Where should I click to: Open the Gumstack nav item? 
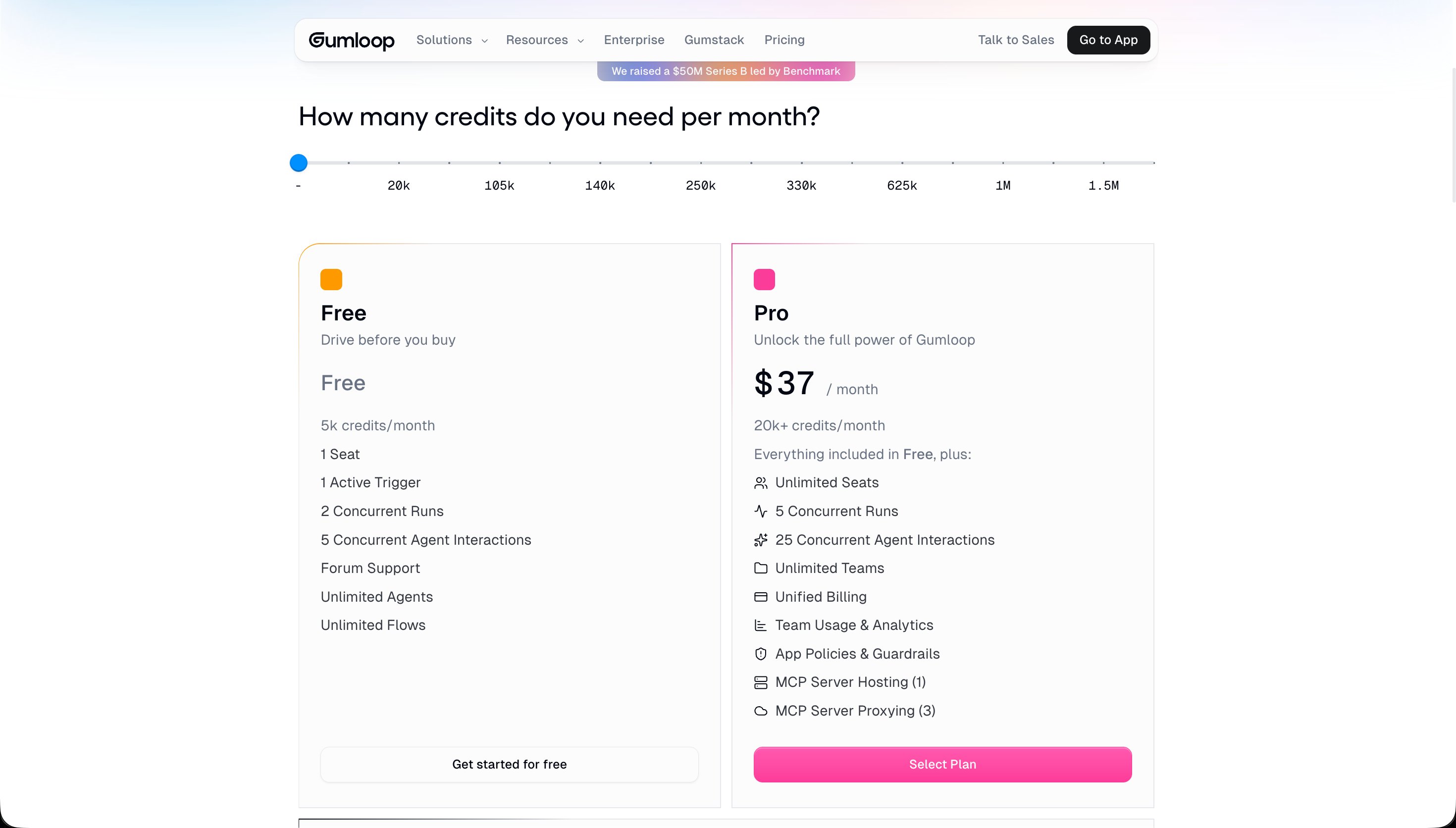coord(714,40)
